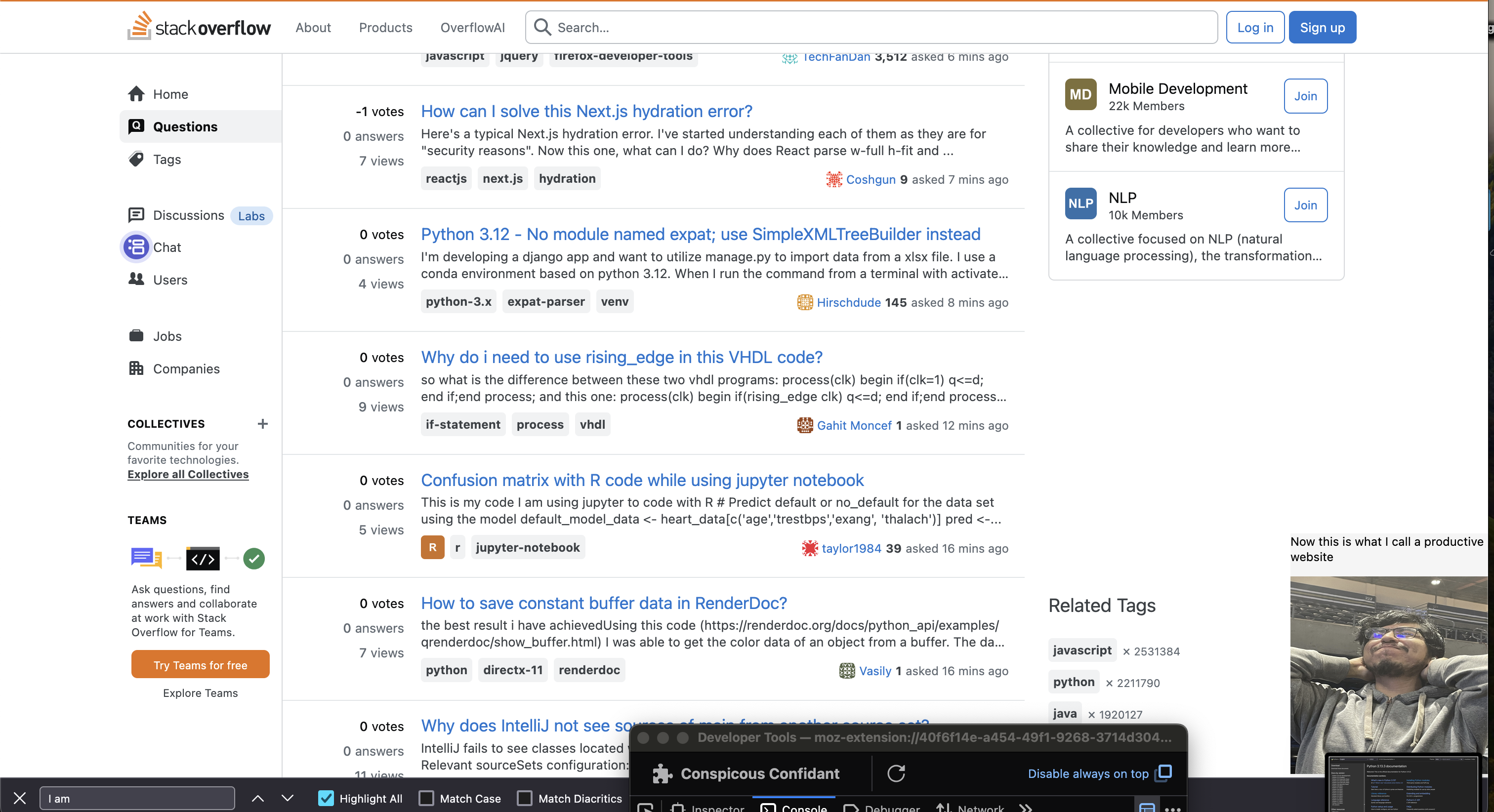Open Chat from the sidebar
This screenshot has height=812, width=1494.
coord(166,247)
